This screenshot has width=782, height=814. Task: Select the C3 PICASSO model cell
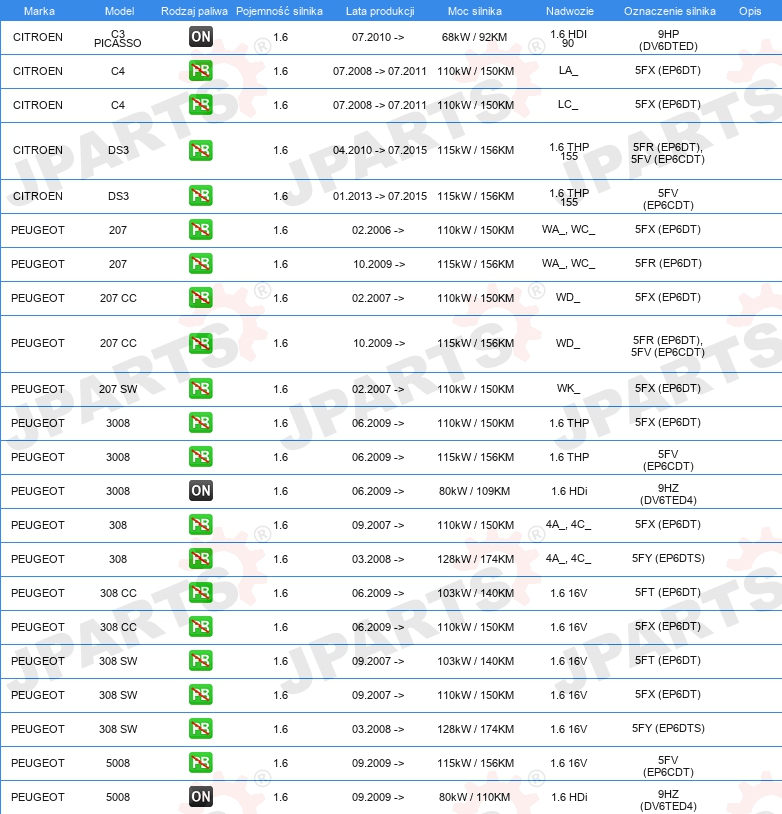pyautogui.click(x=118, y=38)
